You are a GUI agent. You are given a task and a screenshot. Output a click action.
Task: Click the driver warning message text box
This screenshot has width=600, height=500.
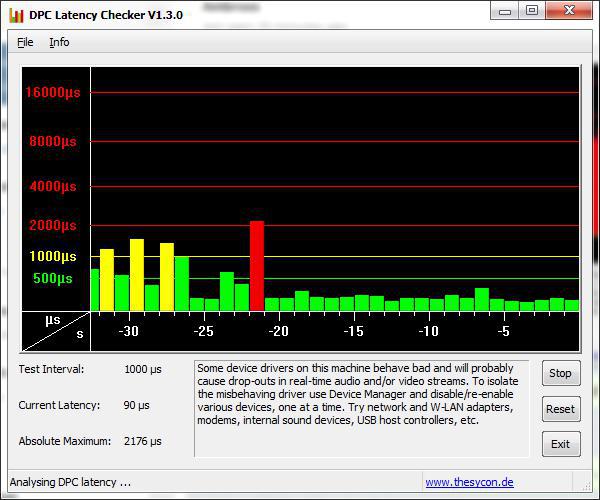click(x=361, y=408)
